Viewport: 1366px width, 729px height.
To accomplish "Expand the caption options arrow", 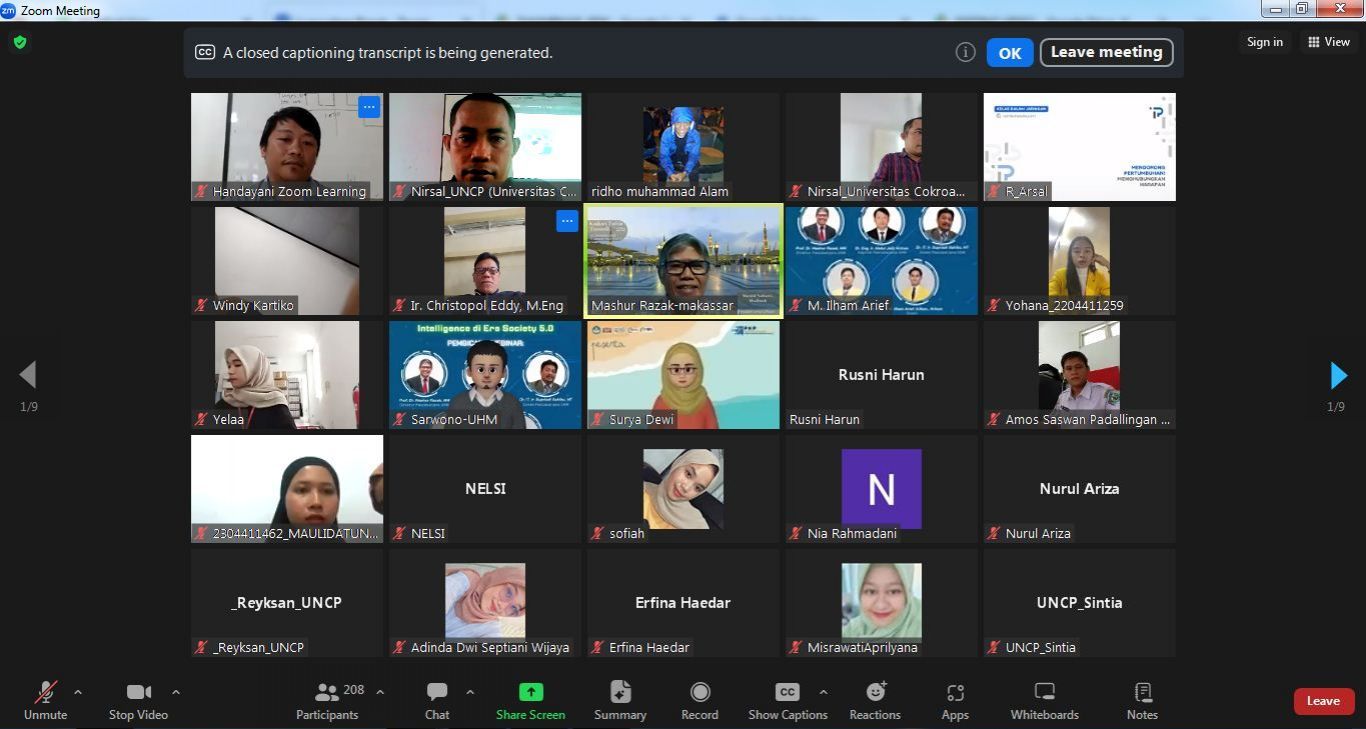I will coord(823,692).
